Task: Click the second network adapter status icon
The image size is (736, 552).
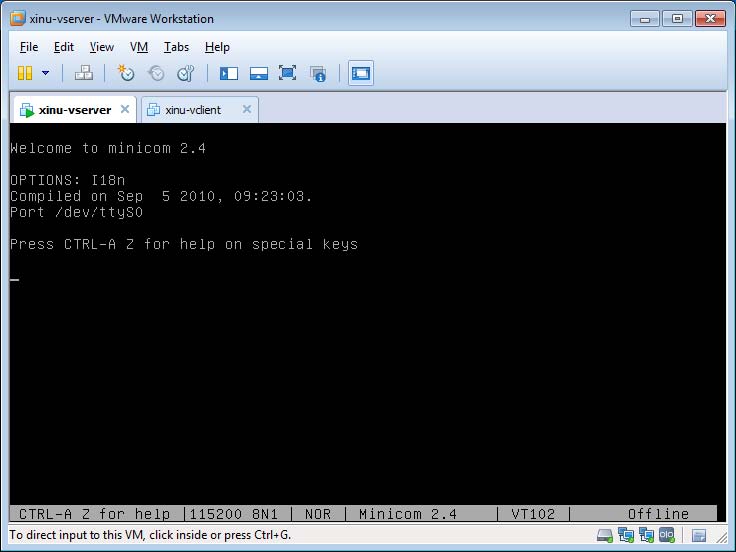Action: 646,535
